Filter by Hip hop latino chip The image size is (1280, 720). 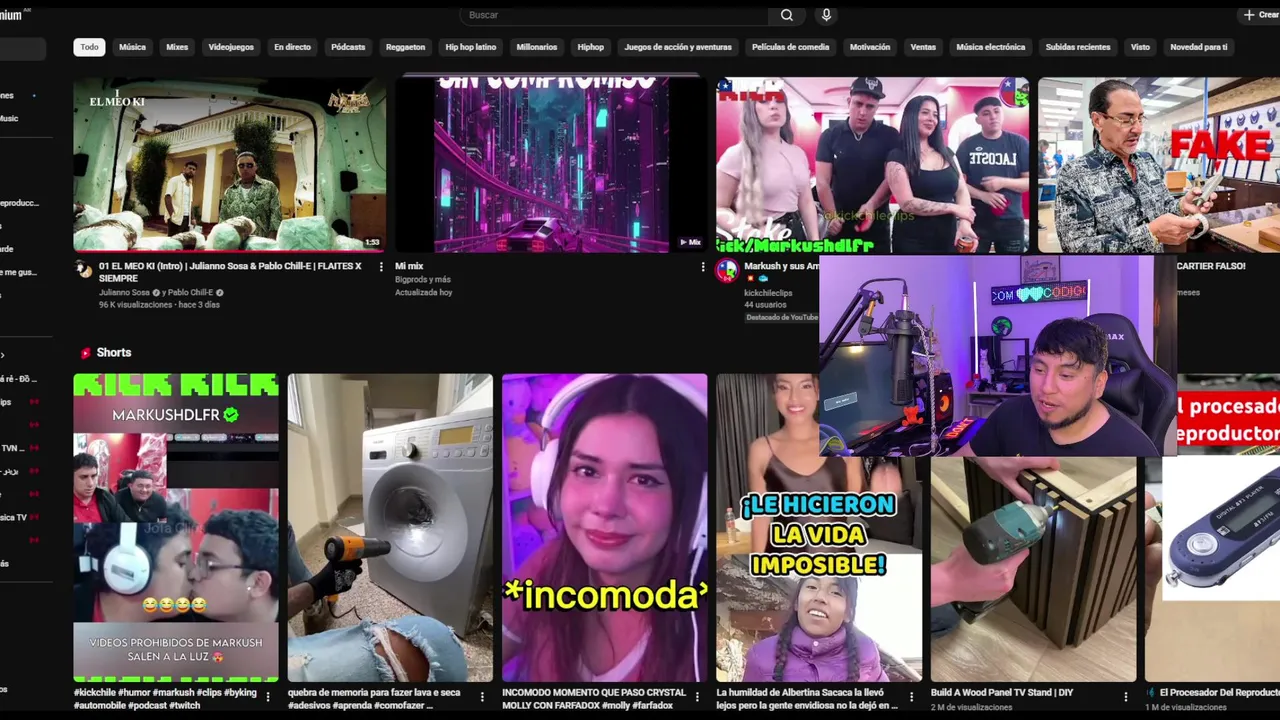click(470, 47)
